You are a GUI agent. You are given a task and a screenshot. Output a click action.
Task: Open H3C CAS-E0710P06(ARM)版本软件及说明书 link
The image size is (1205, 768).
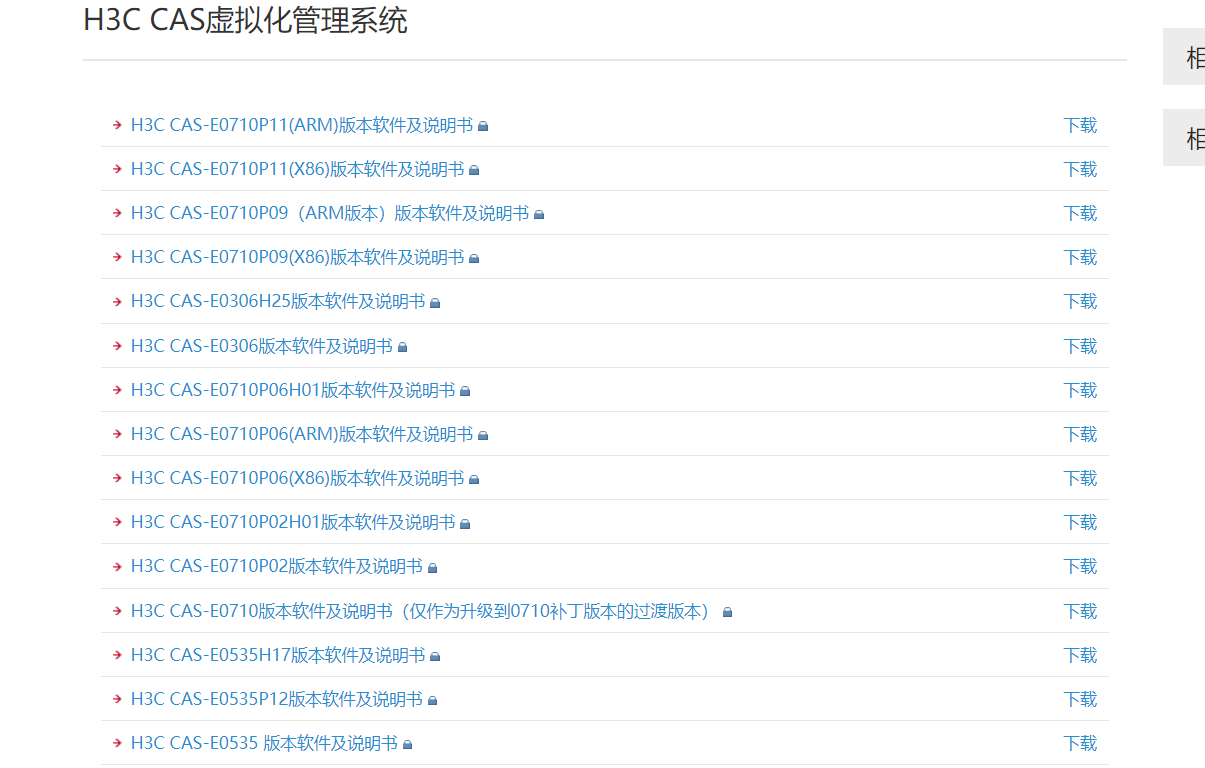pyautogui.click(x=302, y=434)
